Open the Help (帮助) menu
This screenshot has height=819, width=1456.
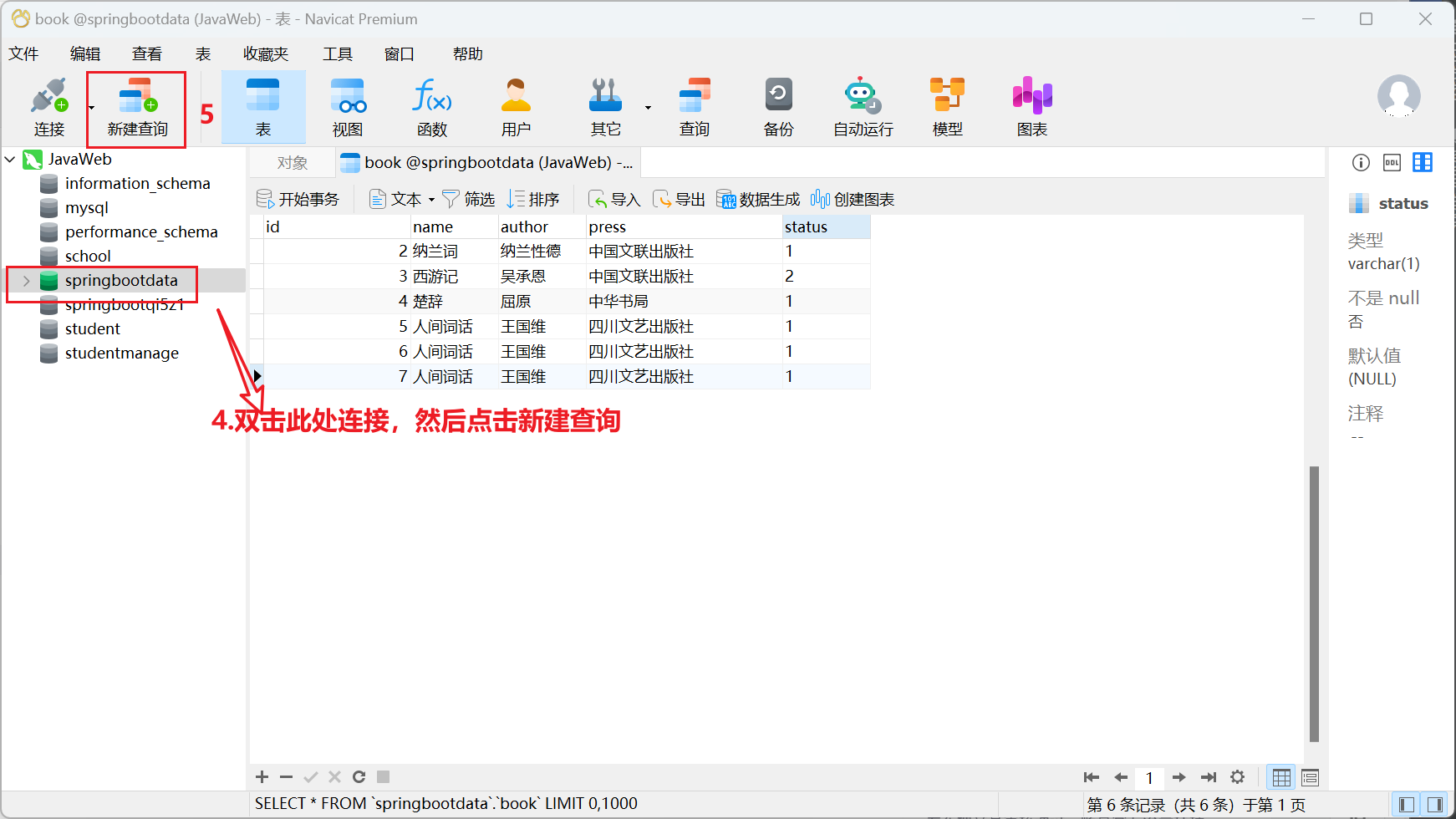[468, 54]
